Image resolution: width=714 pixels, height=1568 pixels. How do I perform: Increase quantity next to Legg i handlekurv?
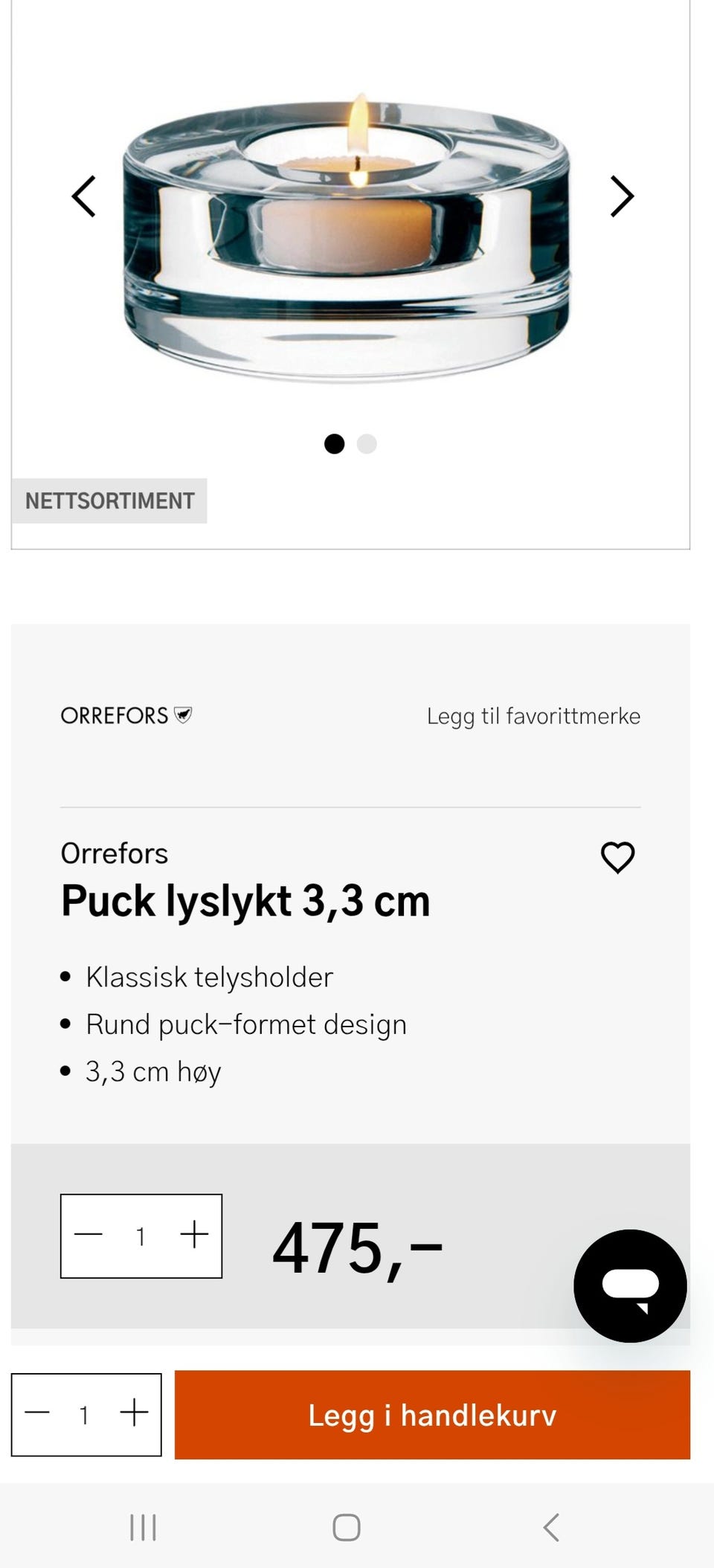tap(135, 1412)
